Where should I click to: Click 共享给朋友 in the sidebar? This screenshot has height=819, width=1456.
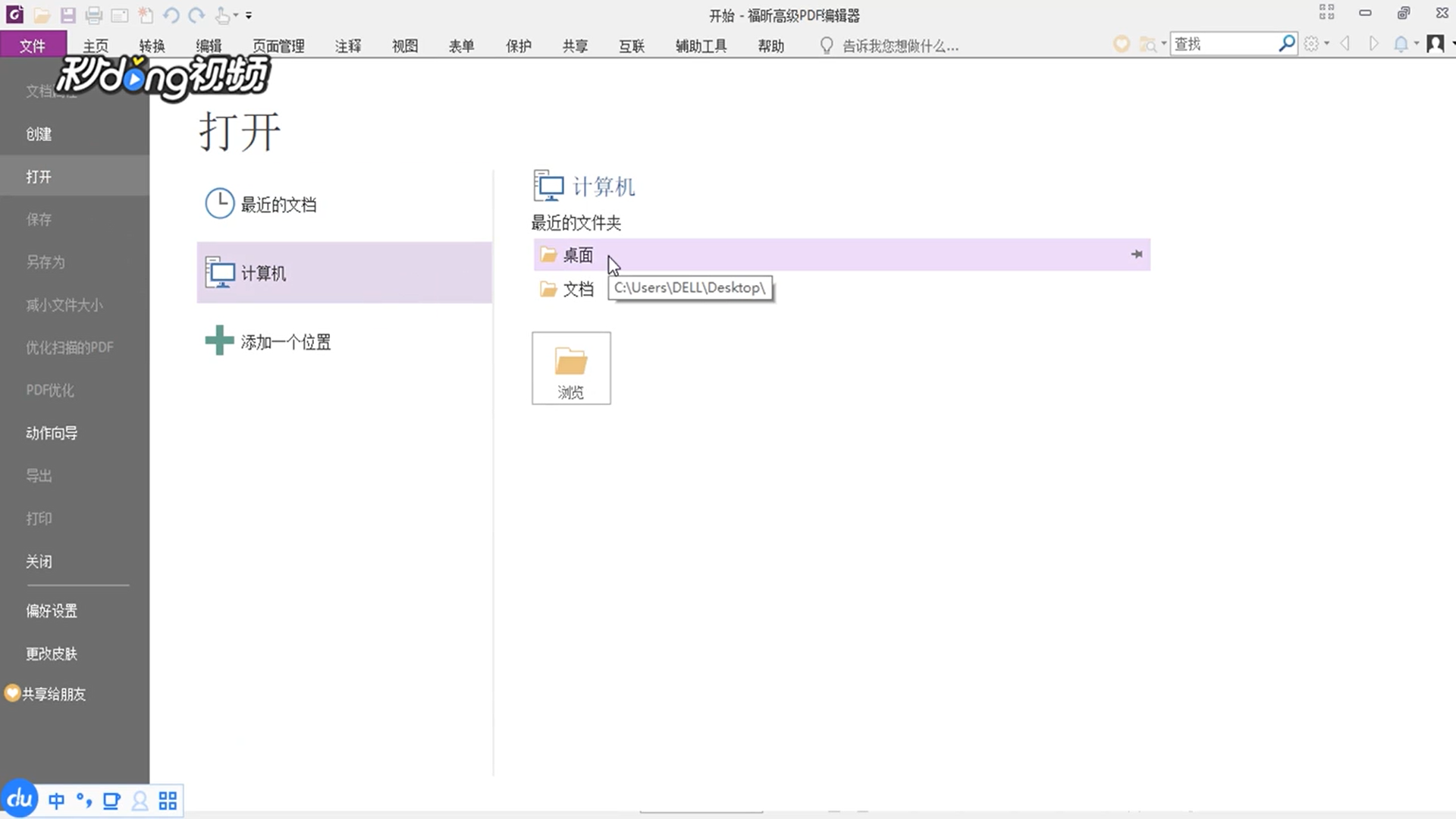click(45, 694)
